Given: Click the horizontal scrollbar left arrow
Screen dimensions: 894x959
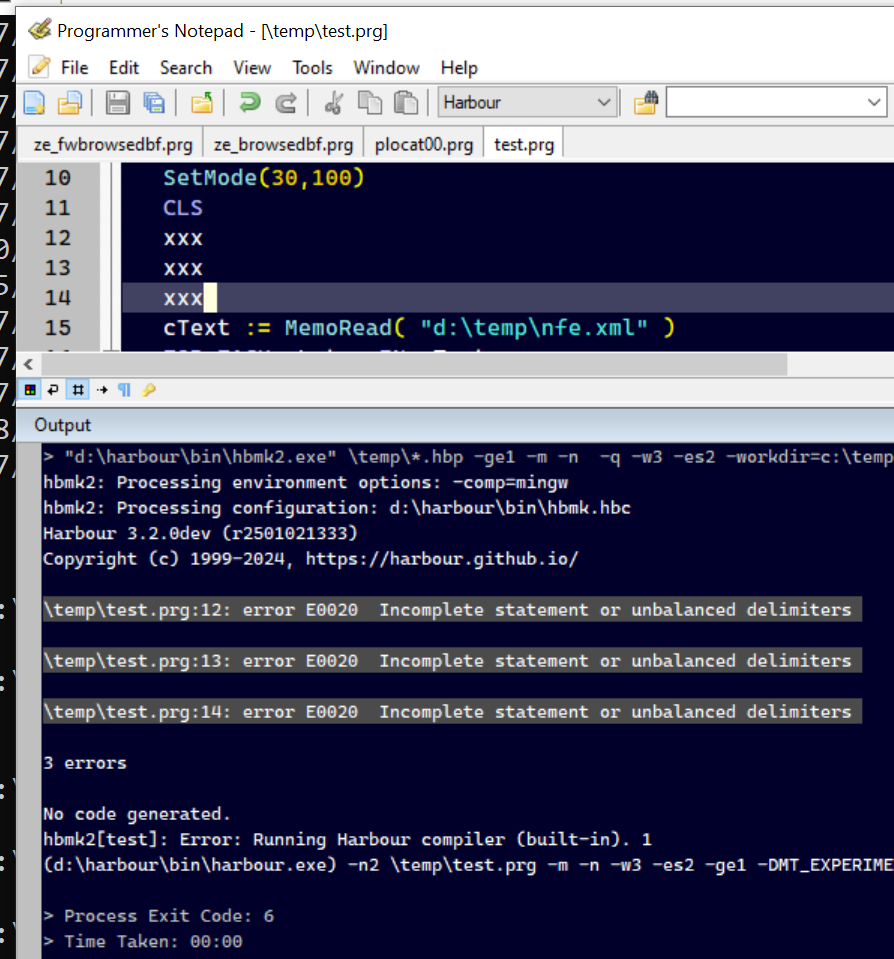Looking at the screenshot, I should pyautogui.click(x=28, y=364).
